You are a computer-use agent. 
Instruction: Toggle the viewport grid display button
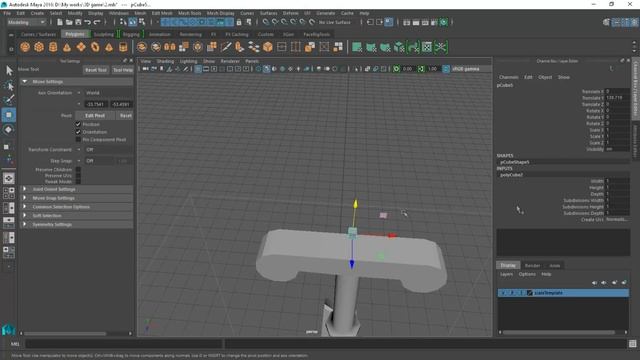coord(198,69)
